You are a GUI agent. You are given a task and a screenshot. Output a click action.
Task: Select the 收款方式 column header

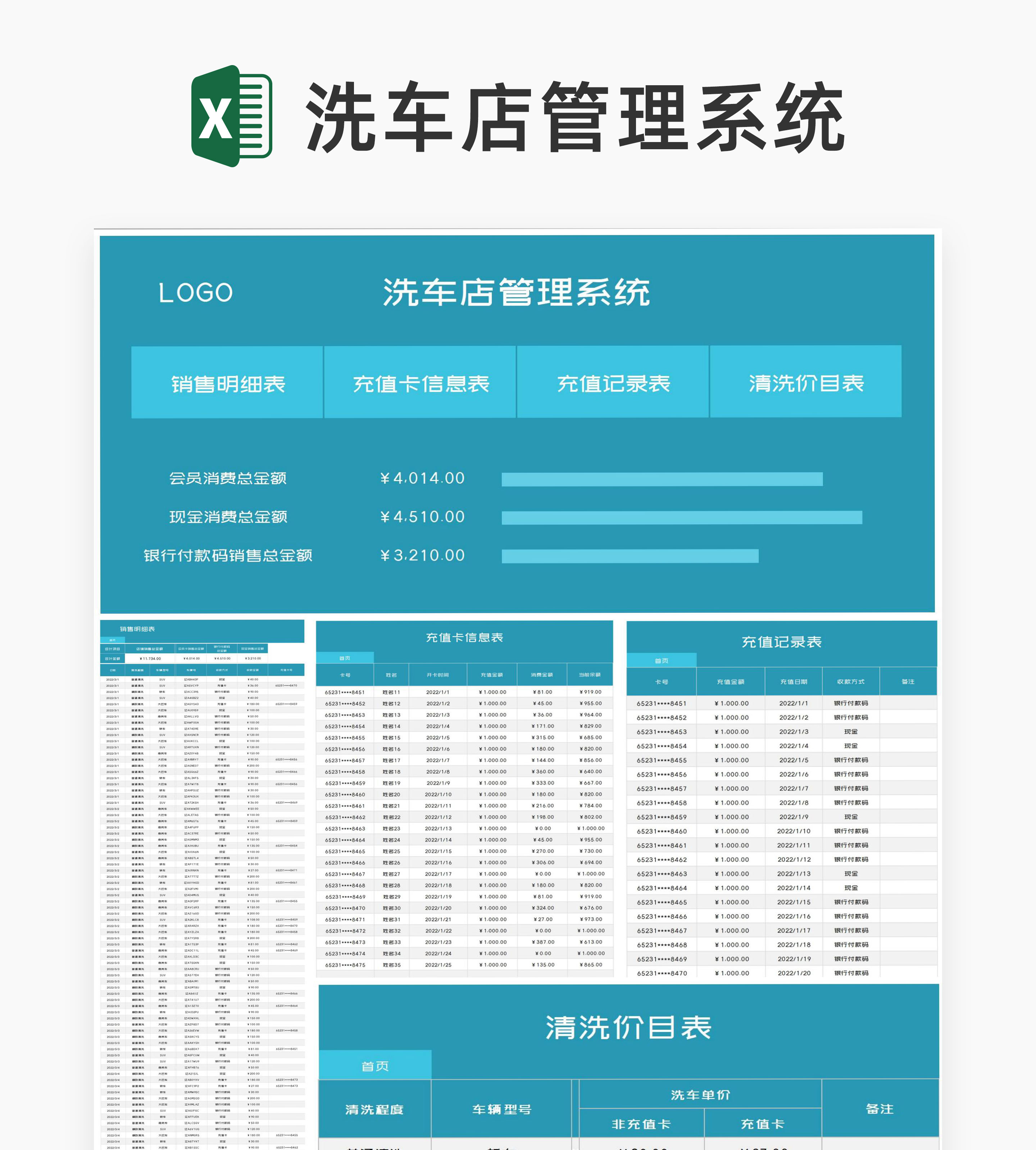coord(850,682)
